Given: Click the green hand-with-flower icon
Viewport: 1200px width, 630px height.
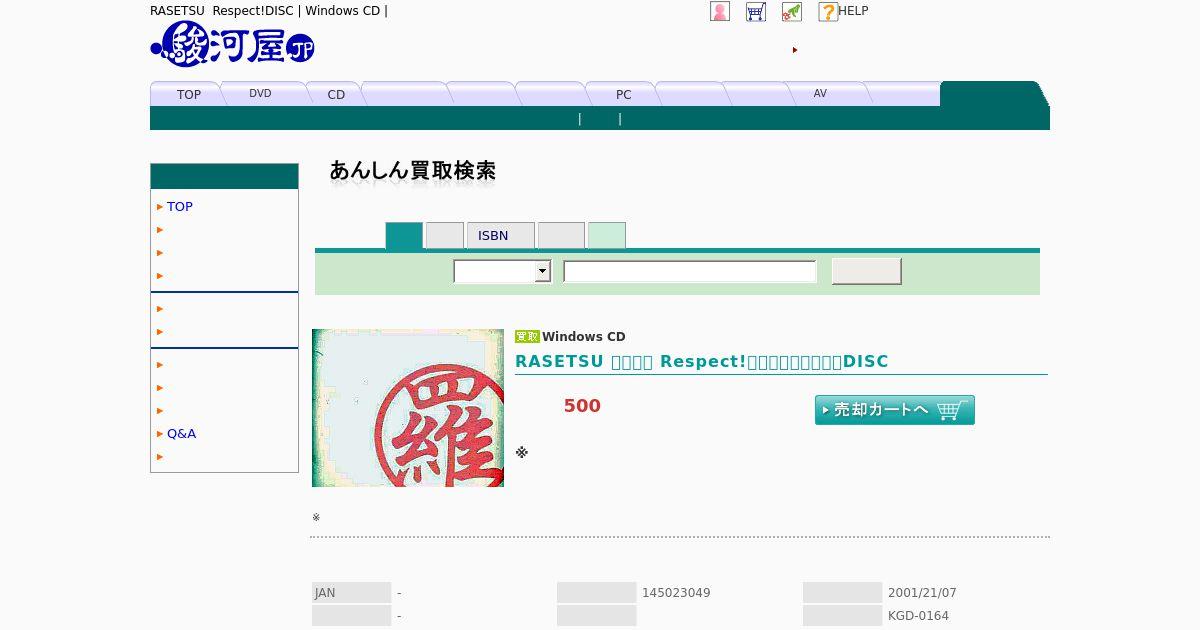Looking at the screenshot, I should pos(792,11).
